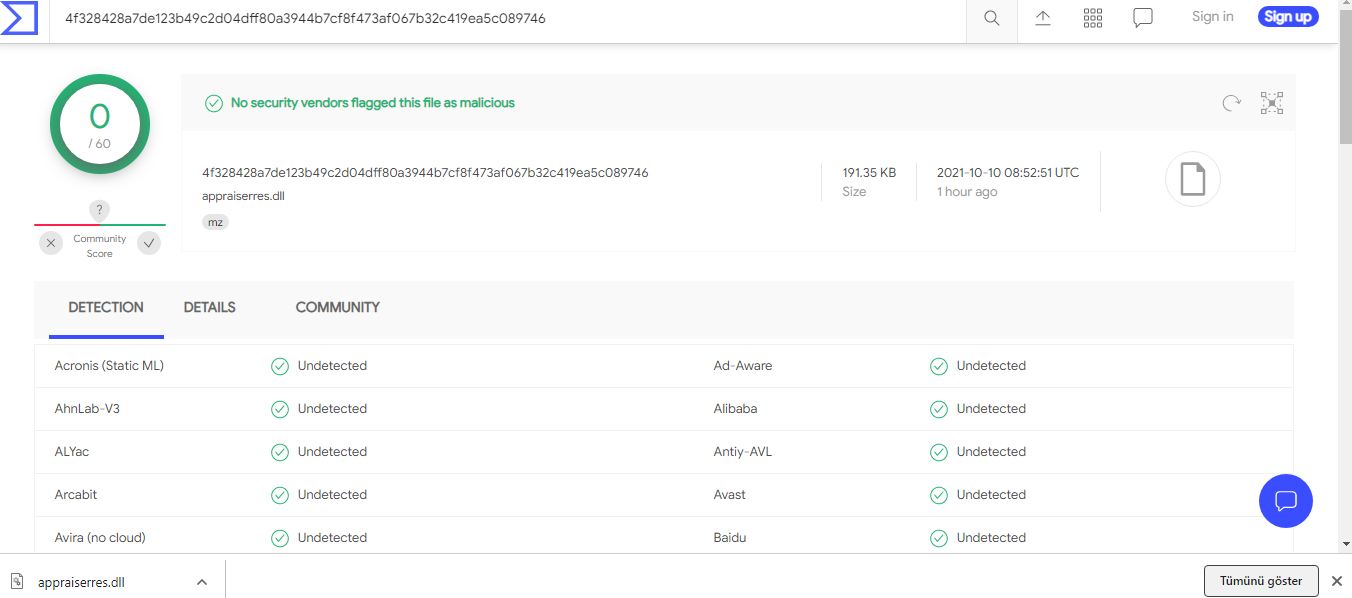Switch to the DETAILS tab
This screenshot has height=598, width=1352.
point(210,308)
